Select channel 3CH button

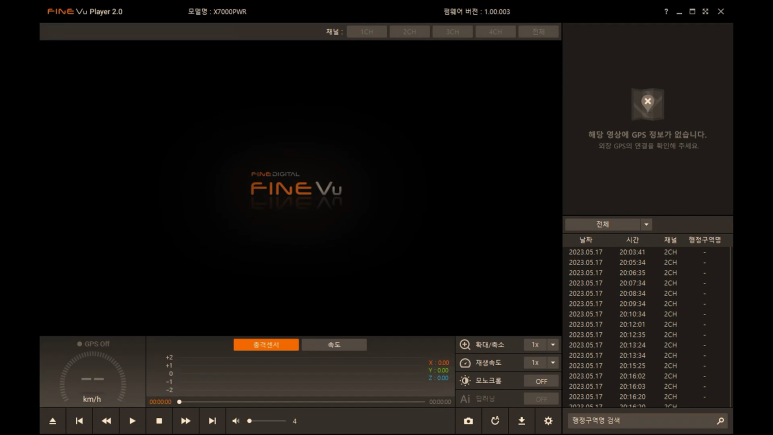(x=453, y=32)
